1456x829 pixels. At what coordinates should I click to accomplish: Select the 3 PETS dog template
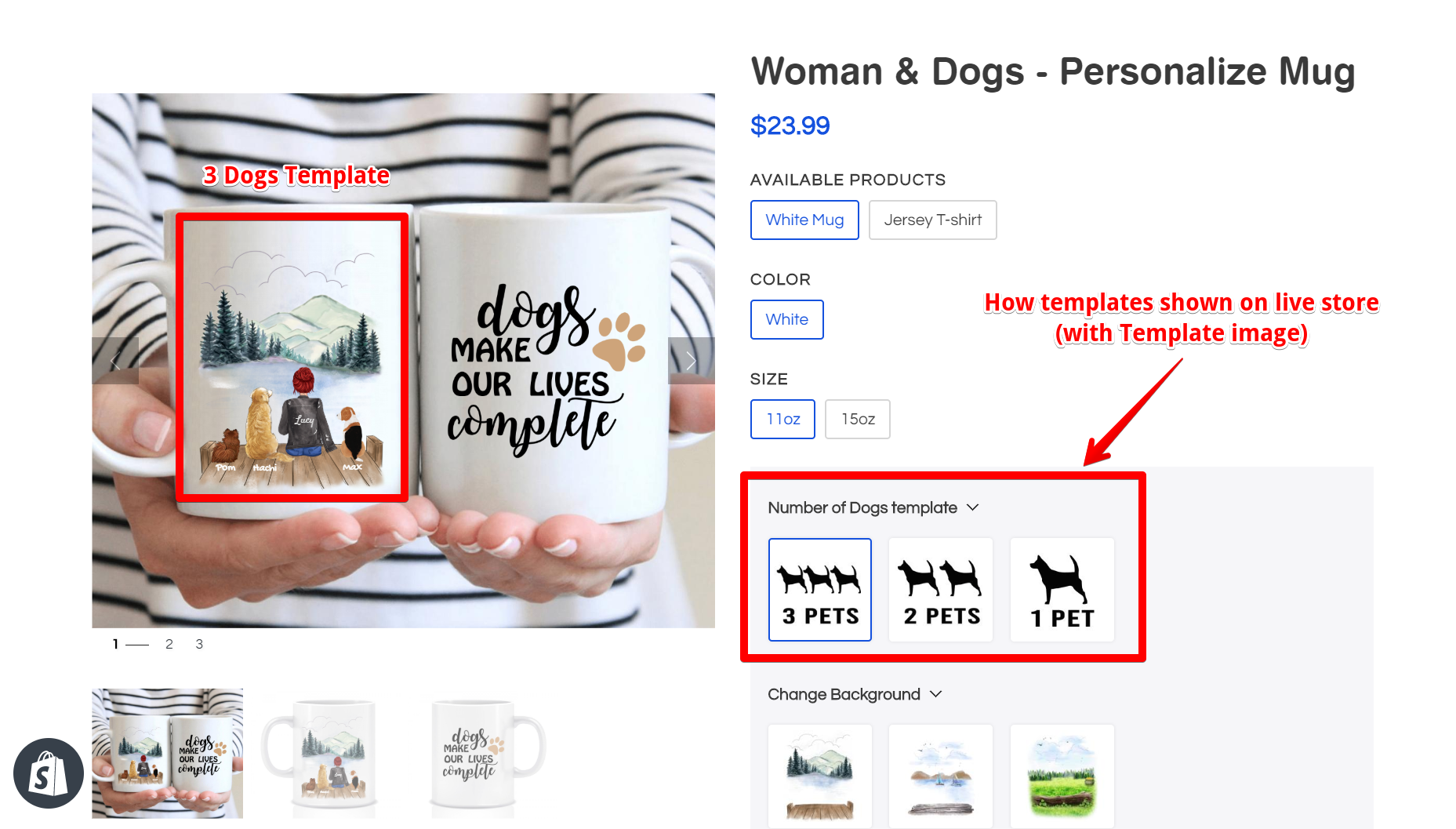pos(820,590)
